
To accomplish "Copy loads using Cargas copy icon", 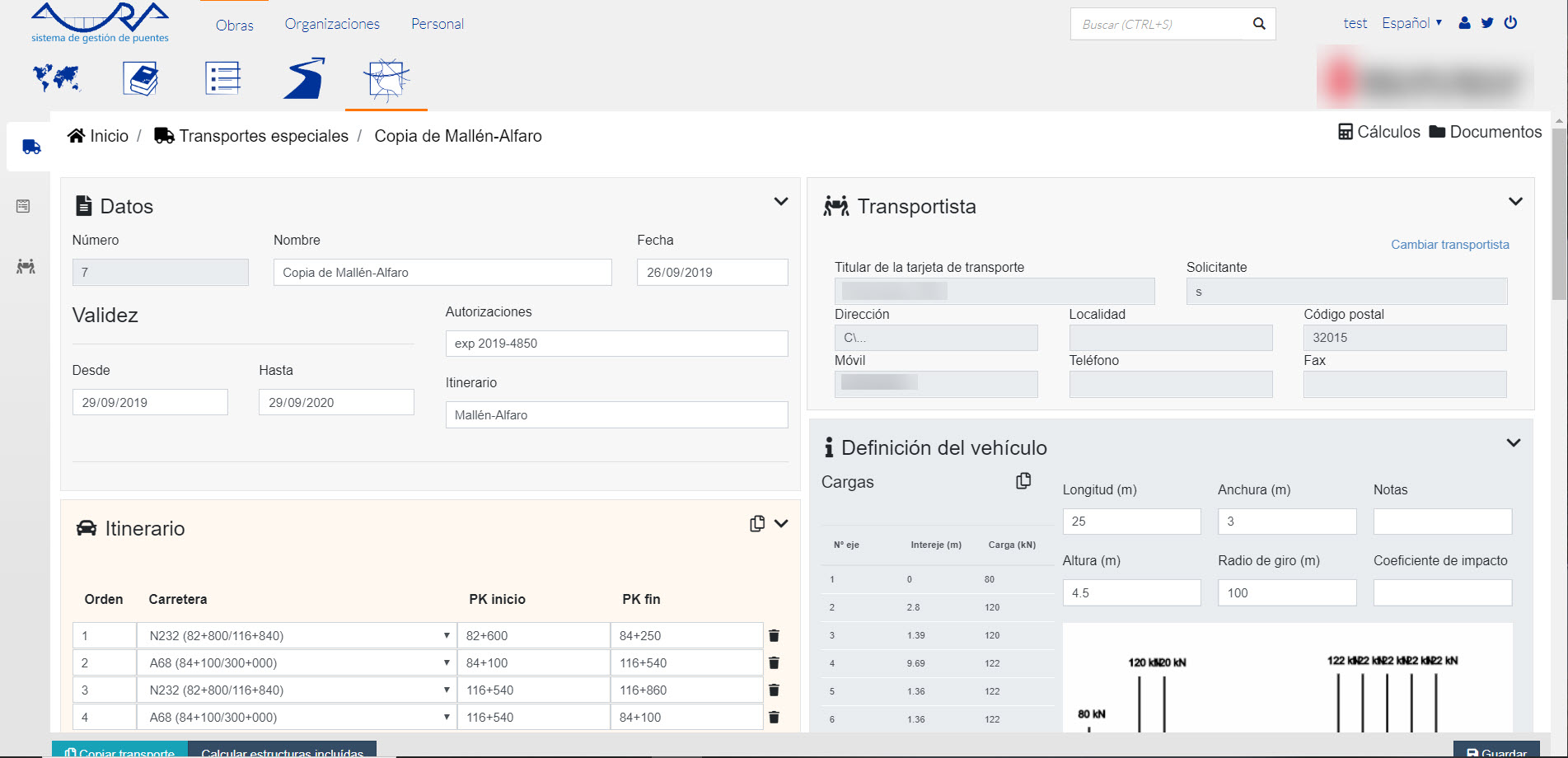I will click(x=1023, y=481).
